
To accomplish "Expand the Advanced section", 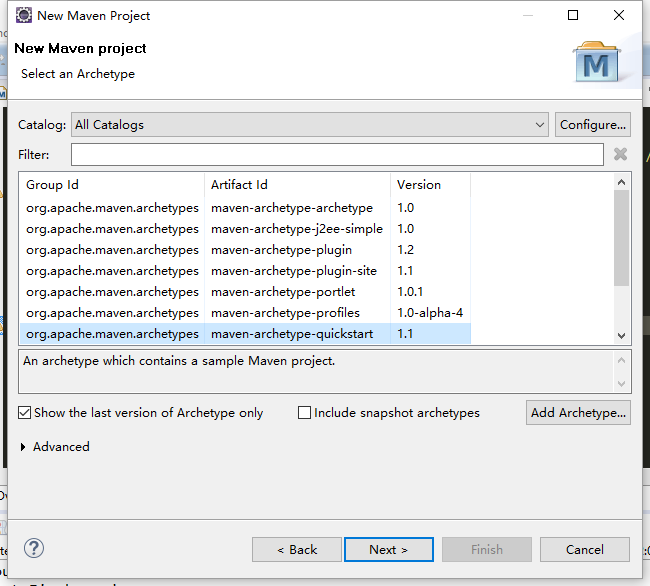I will [23, 447].
